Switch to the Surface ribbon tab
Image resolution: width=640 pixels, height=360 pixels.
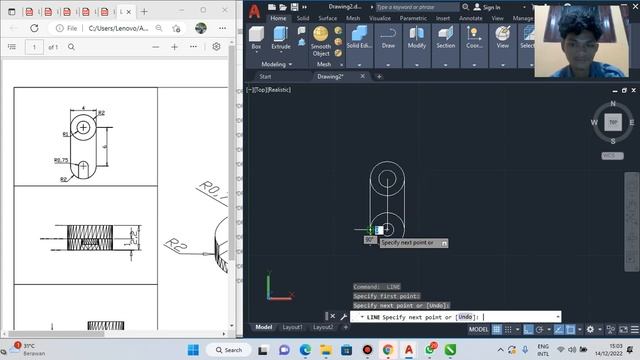click(327, 18)
